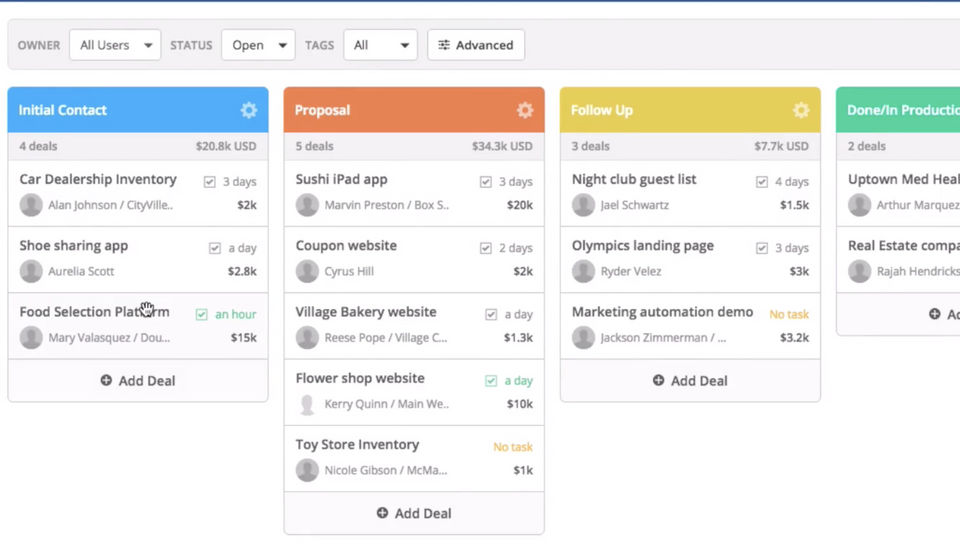Click Cyrus Hill's avatar icon
The image size is (960, 556).
tap(307, 271)
